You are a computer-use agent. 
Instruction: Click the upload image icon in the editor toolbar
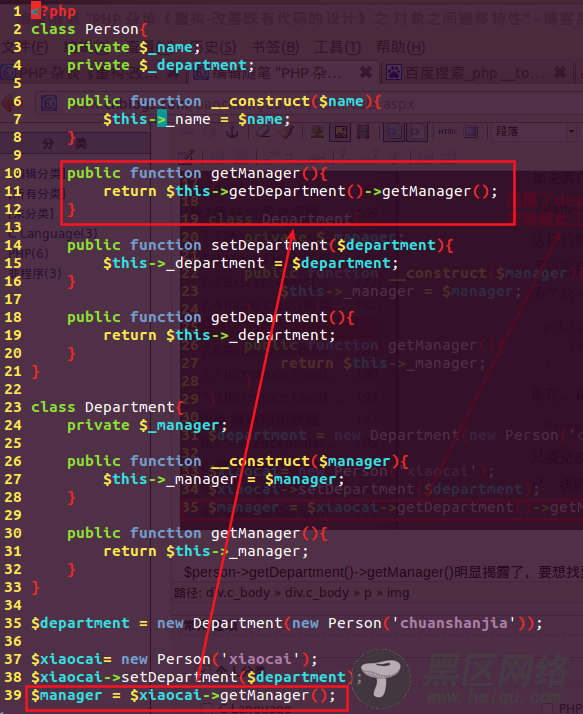[x=317, y=132]
